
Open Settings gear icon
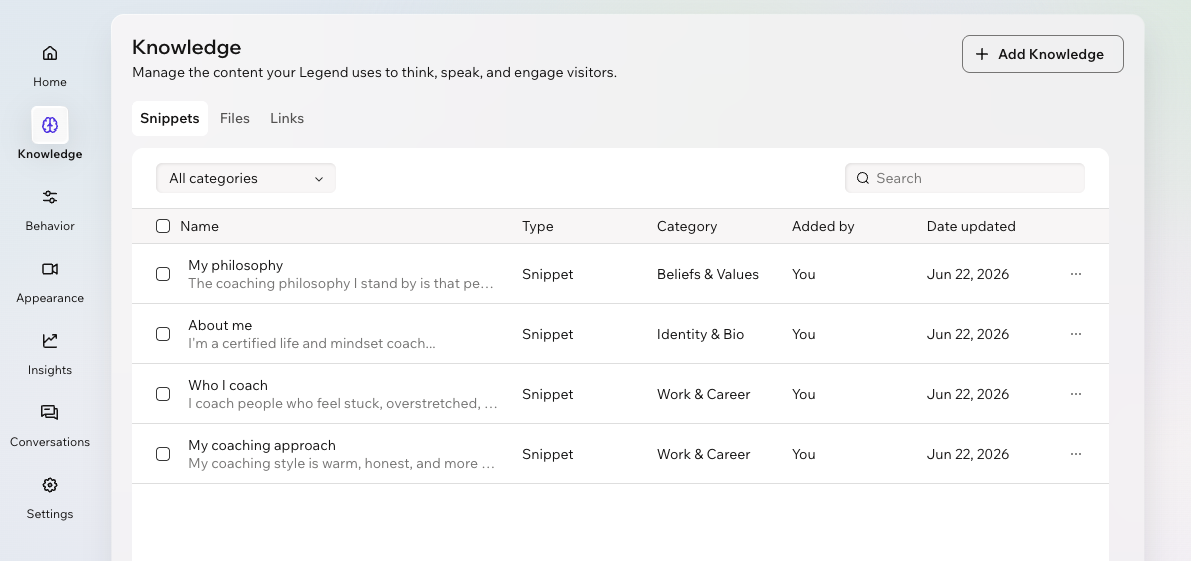tap(49, 485)
